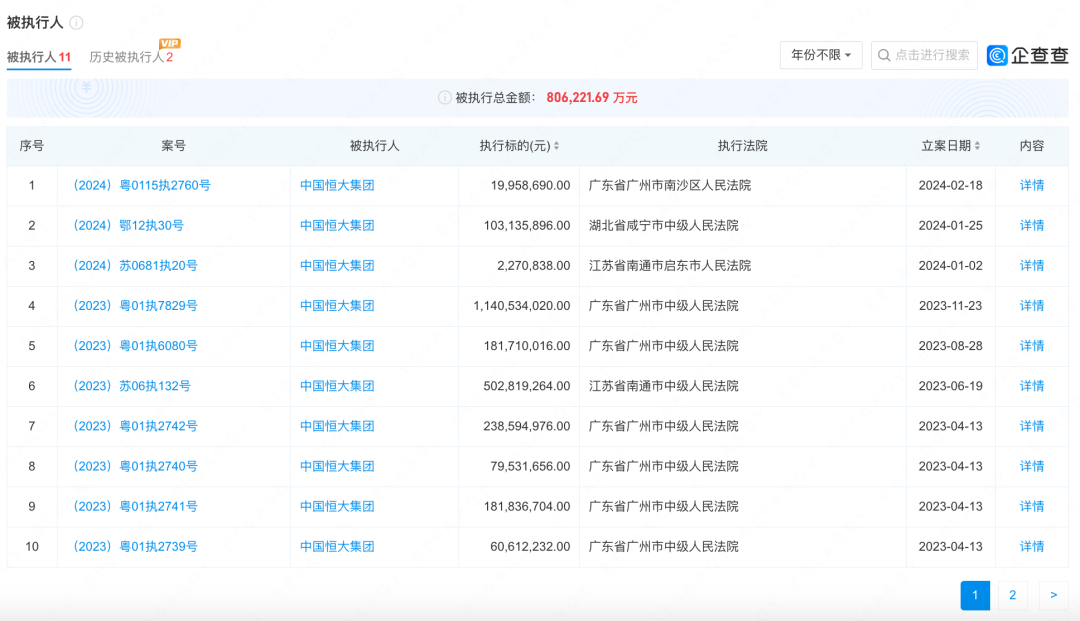The image size is (1080, 621).
Task: Go to page 2
Action: (x=1012, y=596)
